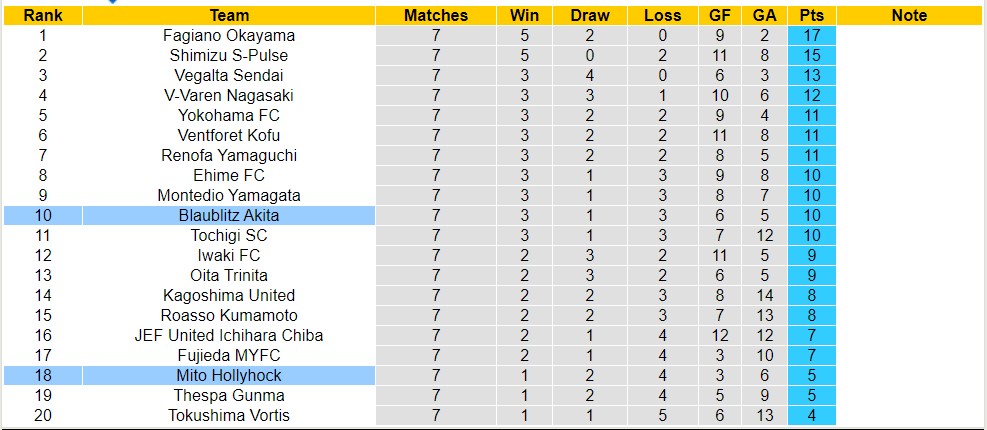987x430 pixels.
Task: Click JEF United Ichihara Chiba
Action: tap(229, 335)
